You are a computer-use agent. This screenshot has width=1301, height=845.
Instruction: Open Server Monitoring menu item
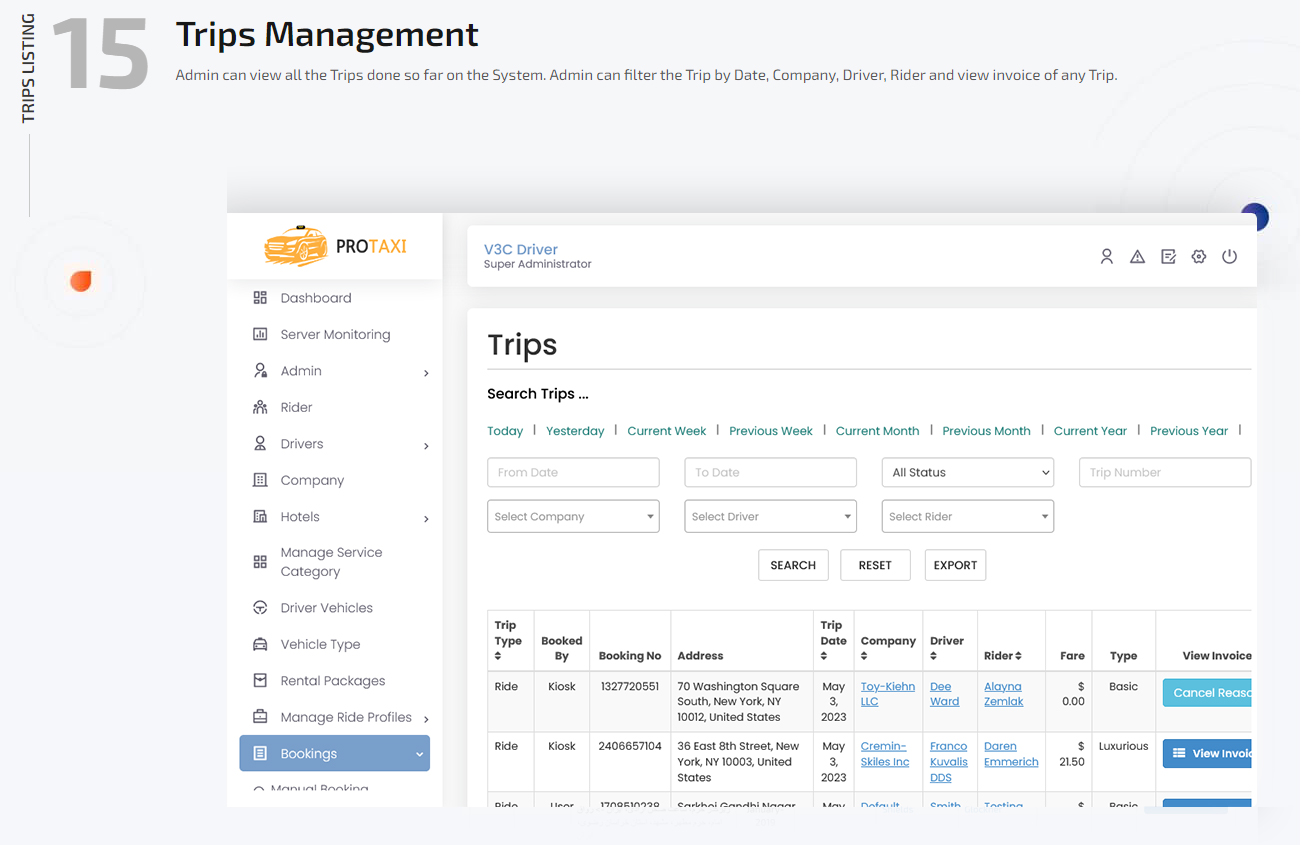click(335, 334)
